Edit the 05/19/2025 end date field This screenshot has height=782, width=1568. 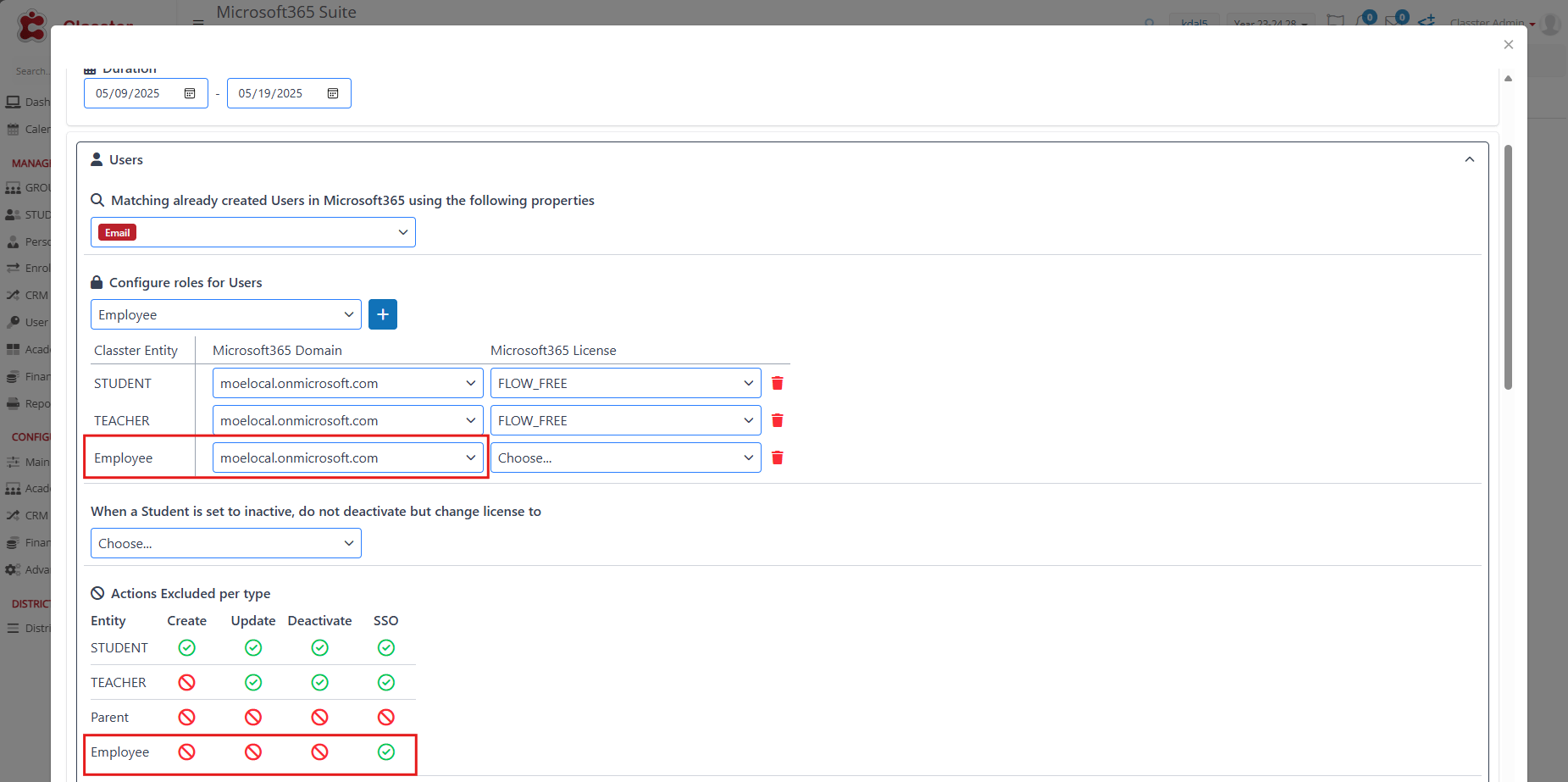[289, 93]
